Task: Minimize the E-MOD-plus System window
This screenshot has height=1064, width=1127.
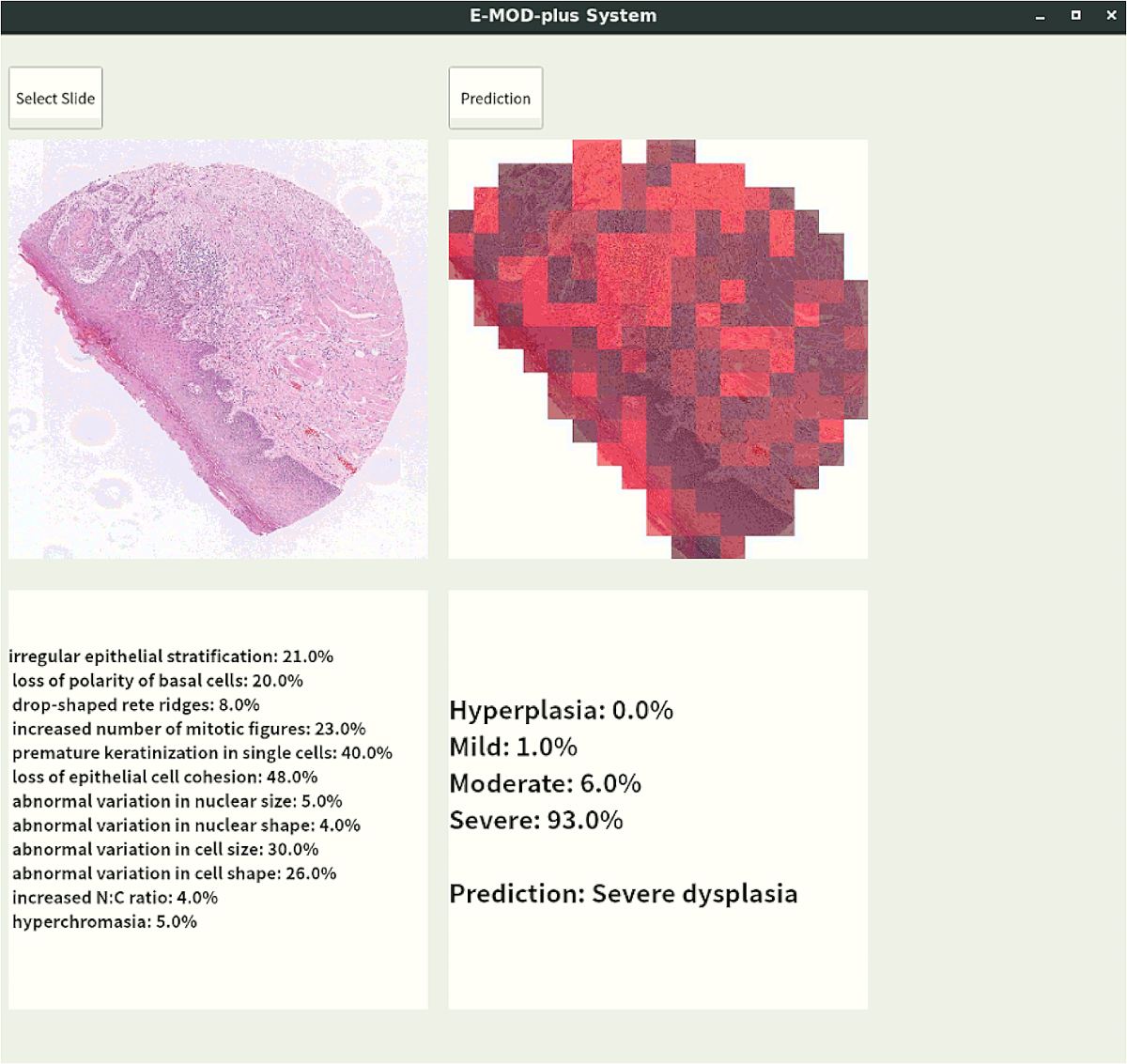Action: [x=1040, y=16]
